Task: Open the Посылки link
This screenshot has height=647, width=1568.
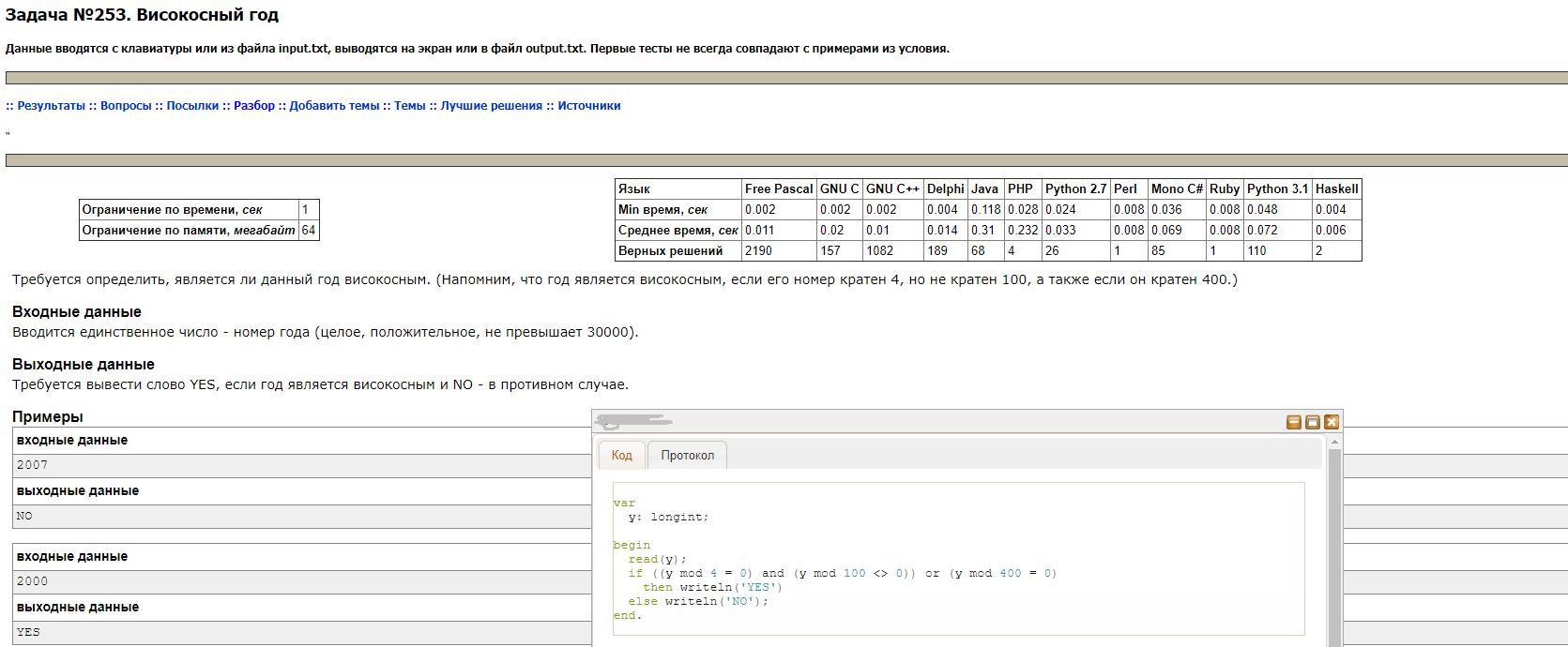Action: pos(192,106)
